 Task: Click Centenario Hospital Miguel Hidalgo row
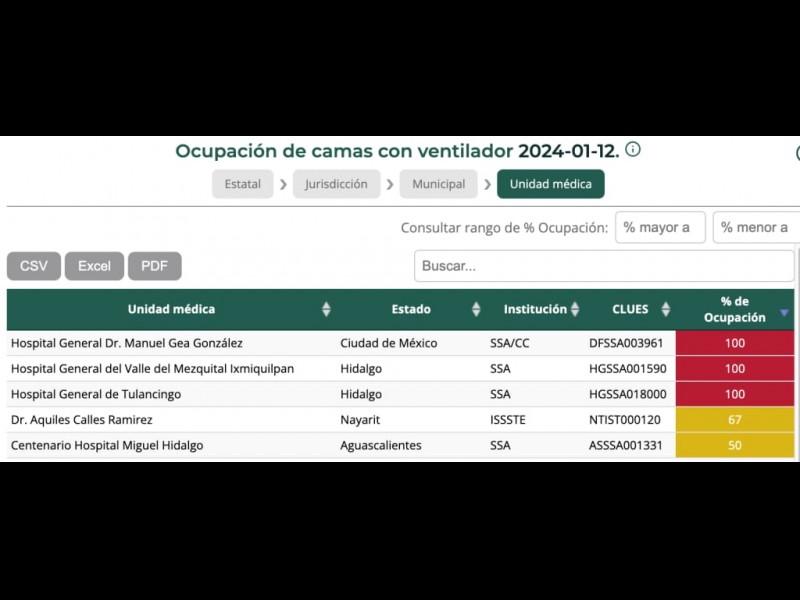107,445
